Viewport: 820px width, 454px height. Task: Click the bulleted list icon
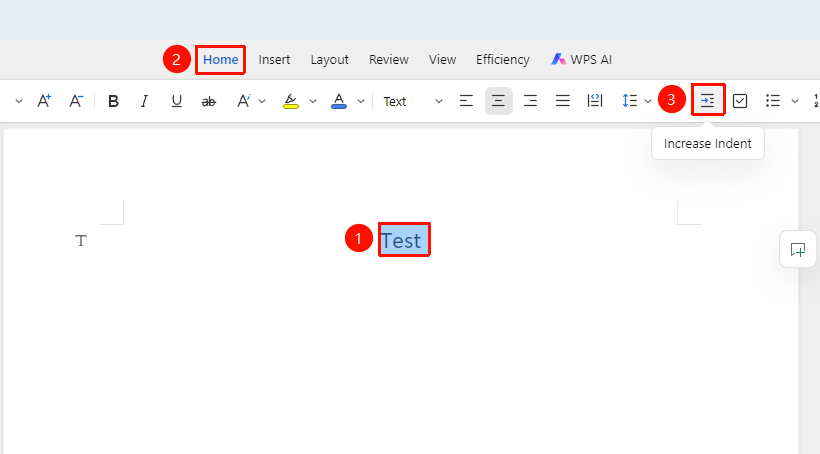pyautogui.click(x=773, y=100)
